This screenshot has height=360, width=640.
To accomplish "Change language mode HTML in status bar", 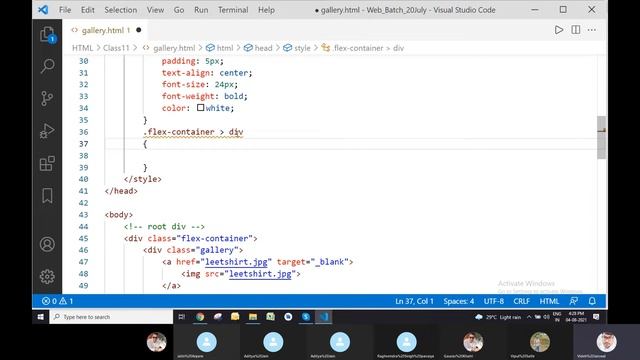I will [x=549, y=301].
